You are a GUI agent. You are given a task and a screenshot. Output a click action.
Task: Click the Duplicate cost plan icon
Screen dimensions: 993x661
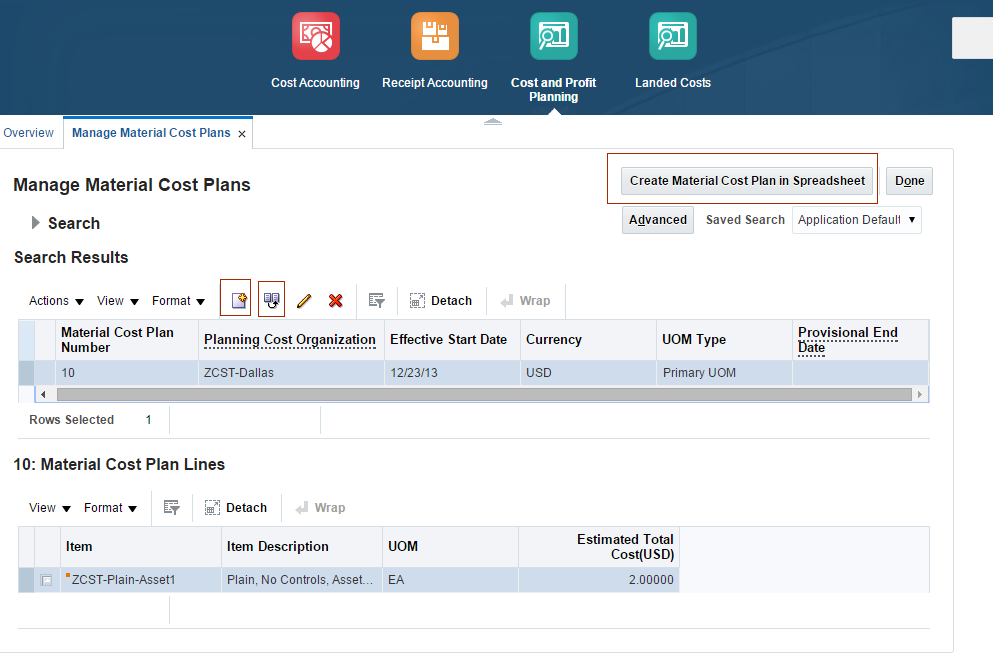coord(272,300)
